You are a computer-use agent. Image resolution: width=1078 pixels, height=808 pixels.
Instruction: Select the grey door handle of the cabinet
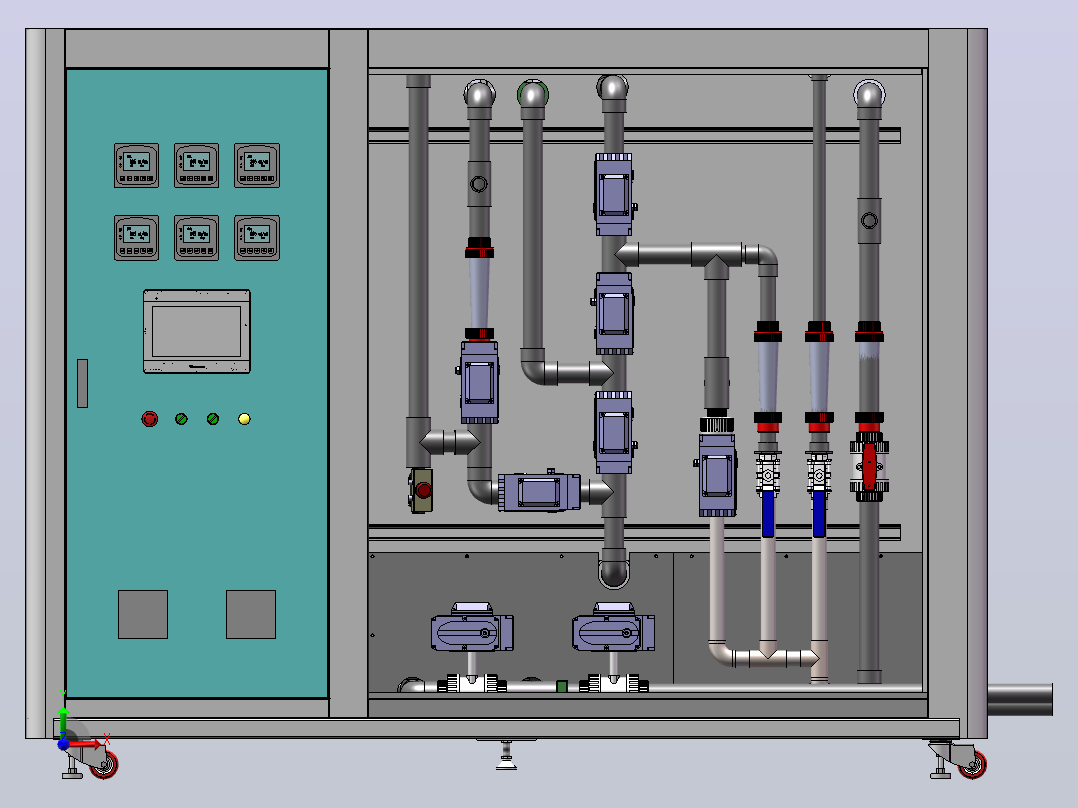tap(82, 383)
